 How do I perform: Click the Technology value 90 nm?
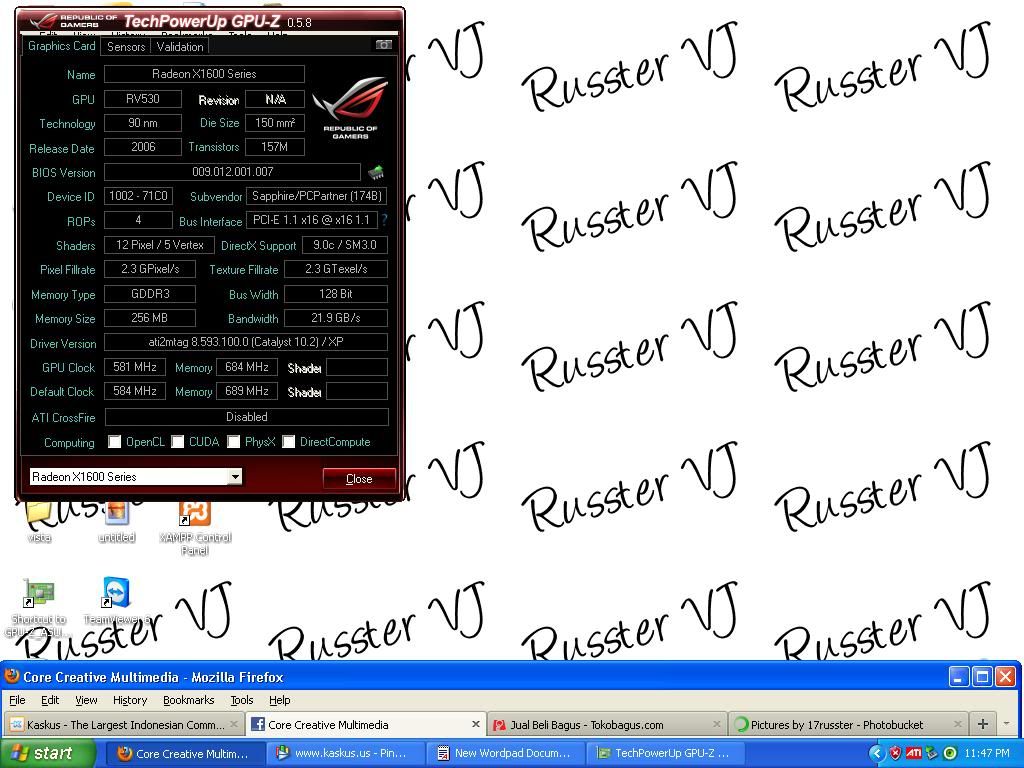[142, 123]
